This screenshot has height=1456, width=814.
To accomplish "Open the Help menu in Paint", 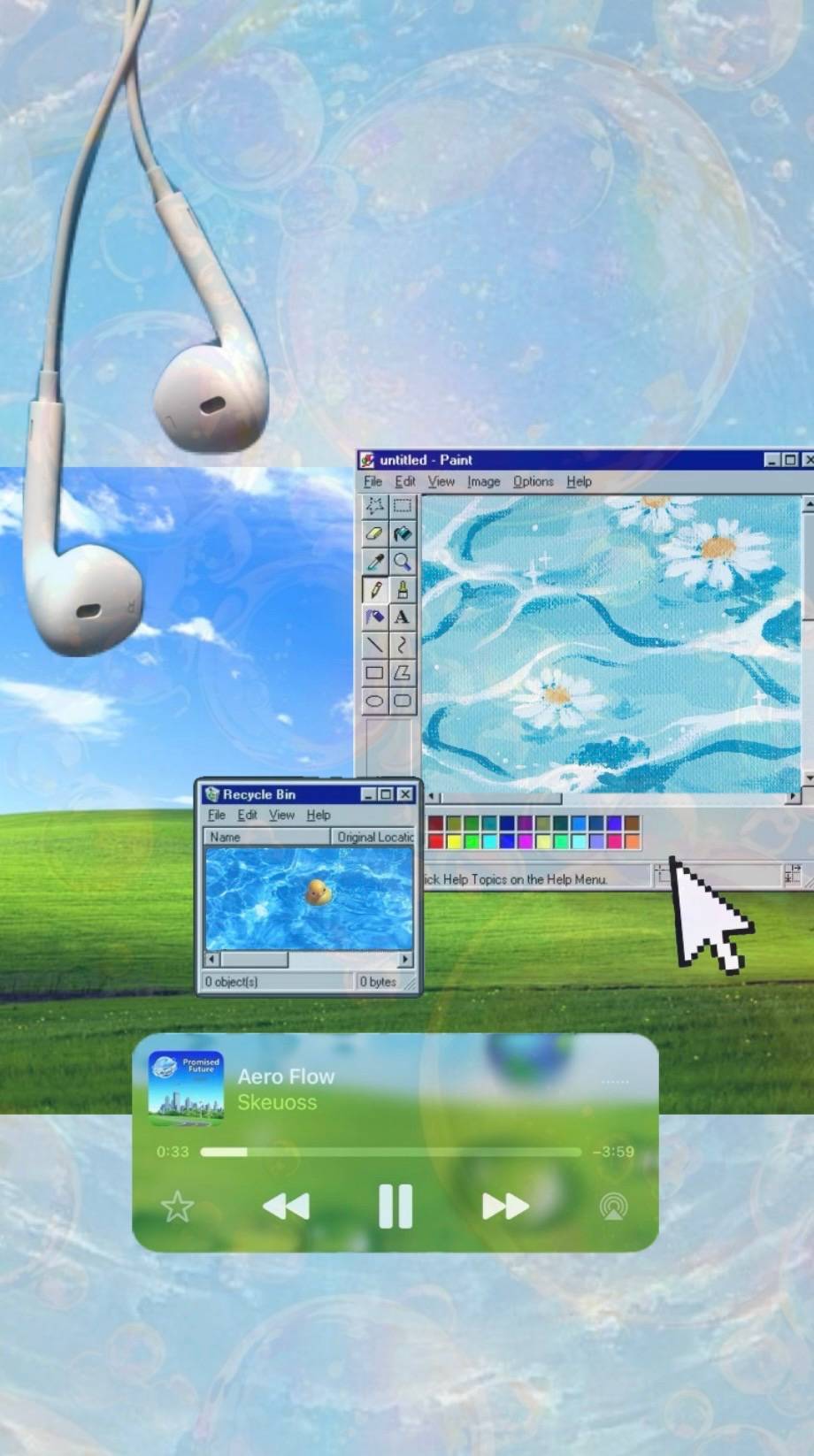I will [580, 482].
